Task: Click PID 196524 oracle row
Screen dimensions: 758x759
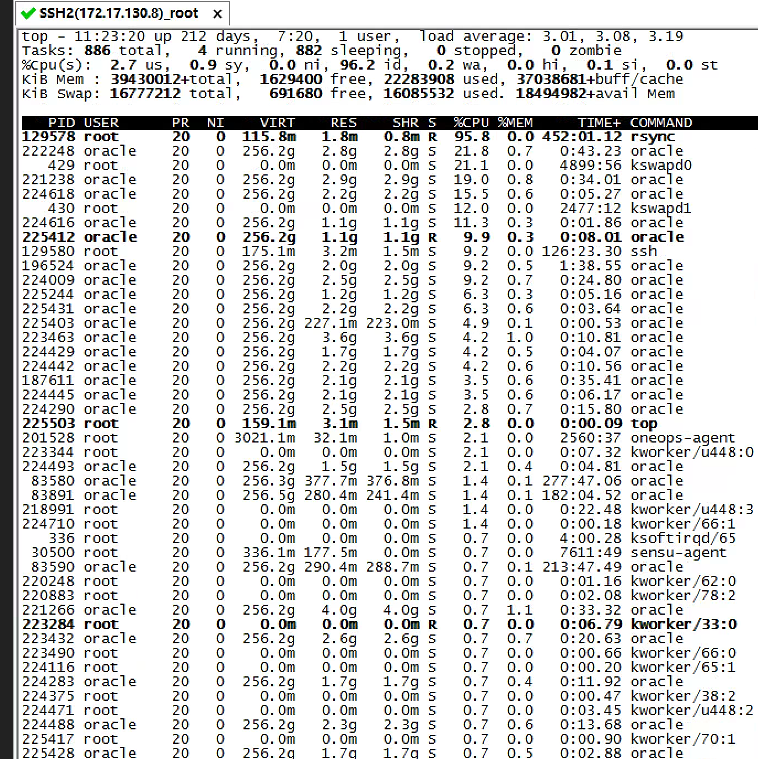Action: (x=48, y=266)
